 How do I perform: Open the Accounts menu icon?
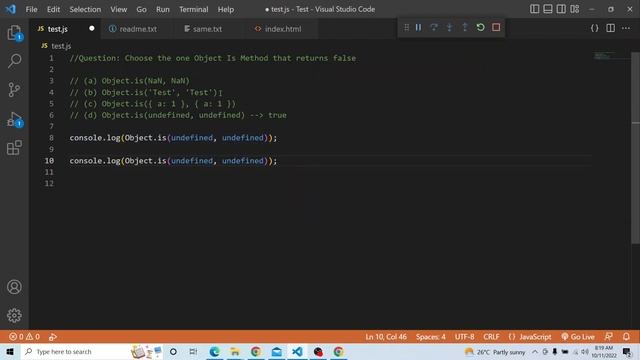point(14,287)
